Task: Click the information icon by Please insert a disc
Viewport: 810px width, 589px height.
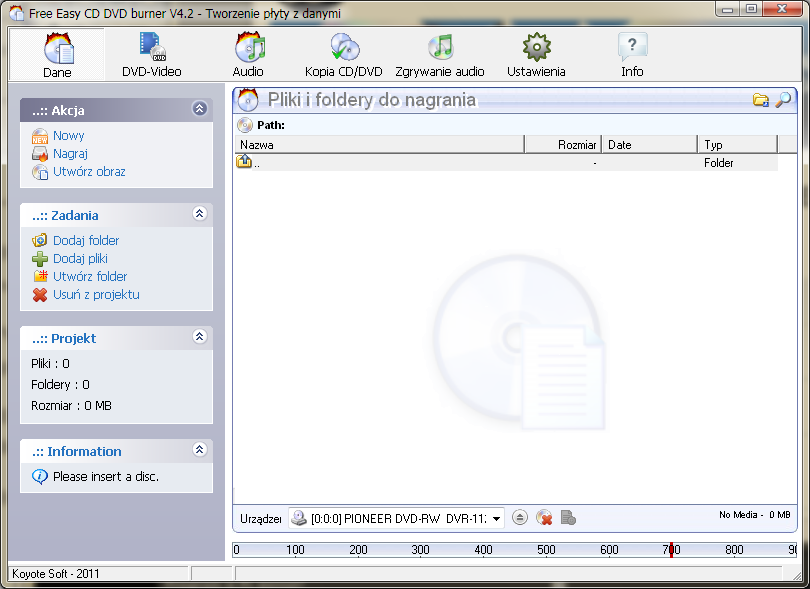Action: pyautogui.click(x=40, y=476)
